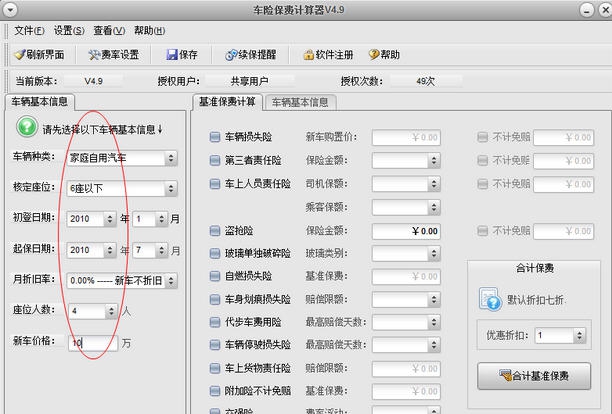The image size is (612, 414).
Task: Open the 文件(F) menu
Action: click(29, 30)
